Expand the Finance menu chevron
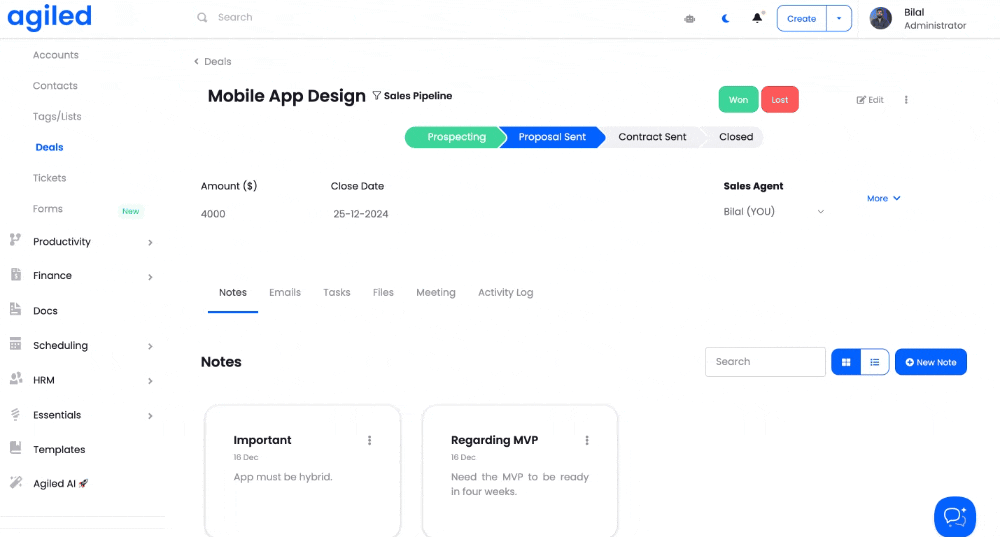Image resolution: width=1000 pixels, height=537 pixels. [x=151, y=277]
